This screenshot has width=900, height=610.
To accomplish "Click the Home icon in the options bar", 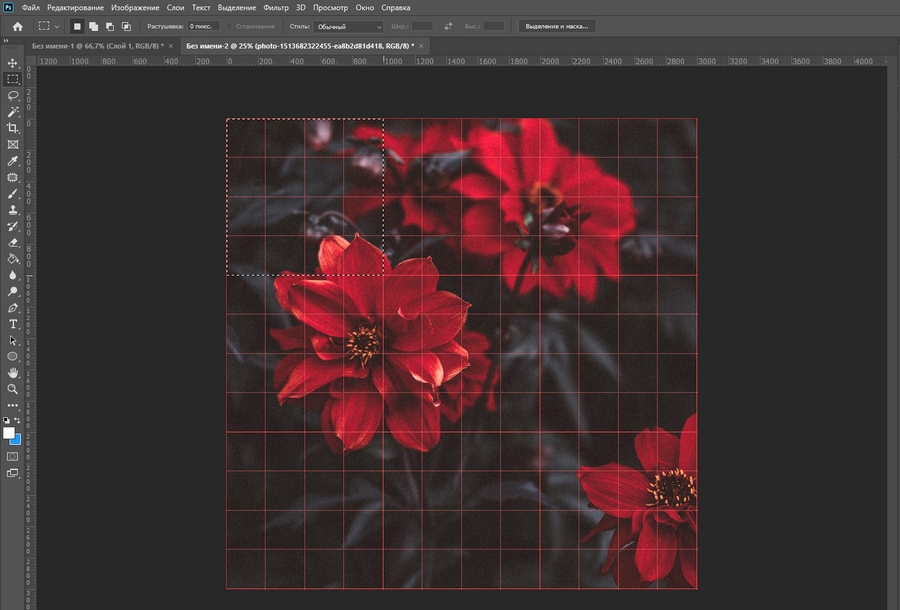I will click(18, 26).
